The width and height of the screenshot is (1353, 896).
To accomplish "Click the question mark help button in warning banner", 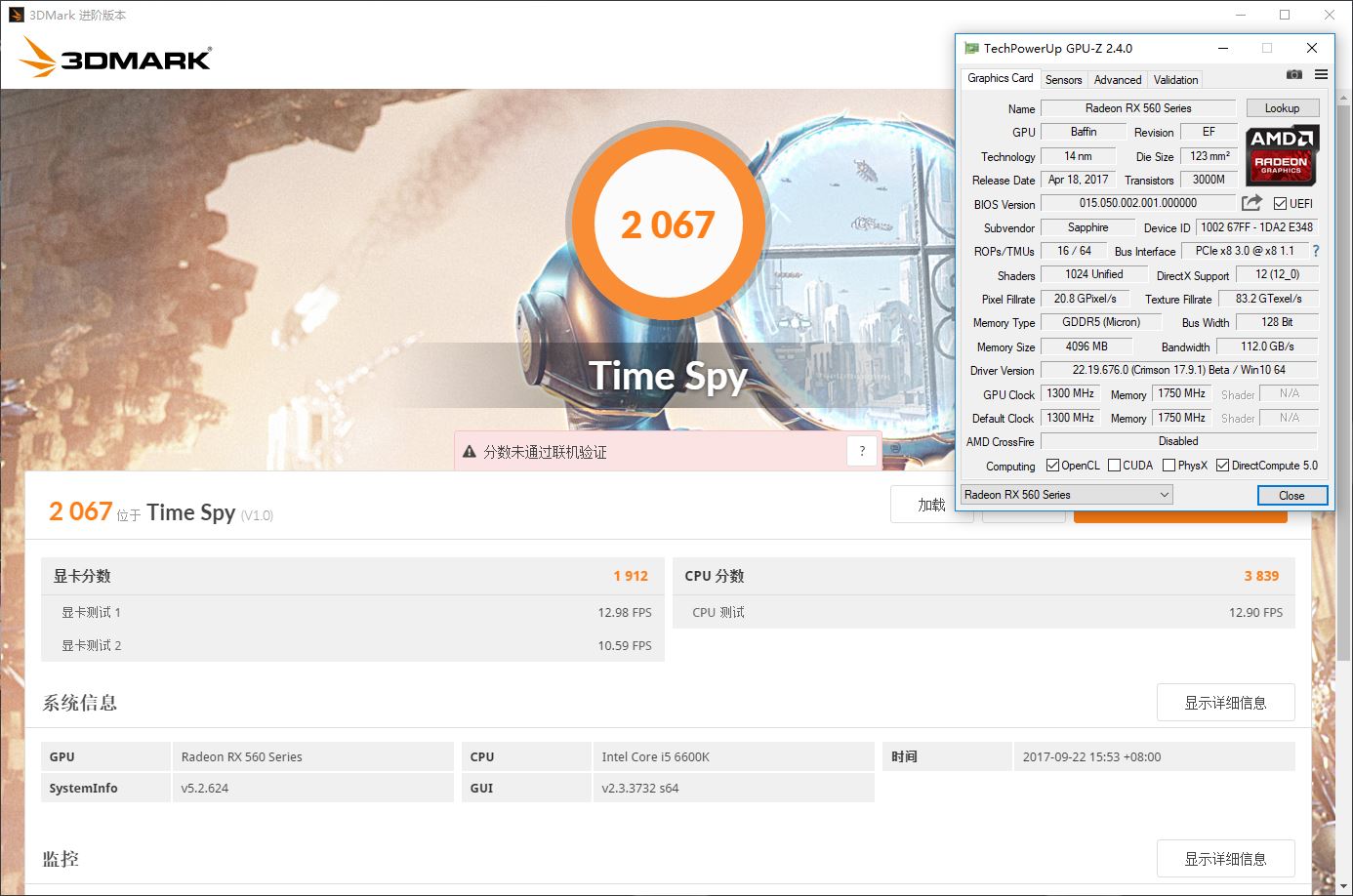I will coord(861,451).
